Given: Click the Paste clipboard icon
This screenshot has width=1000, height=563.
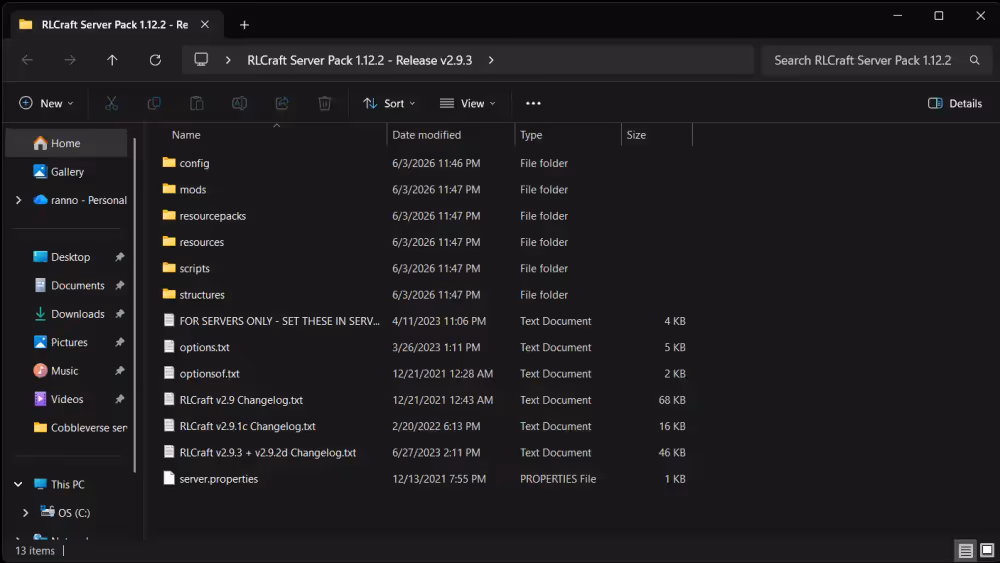Looking at the screenshot, I should tap(196, 103).
